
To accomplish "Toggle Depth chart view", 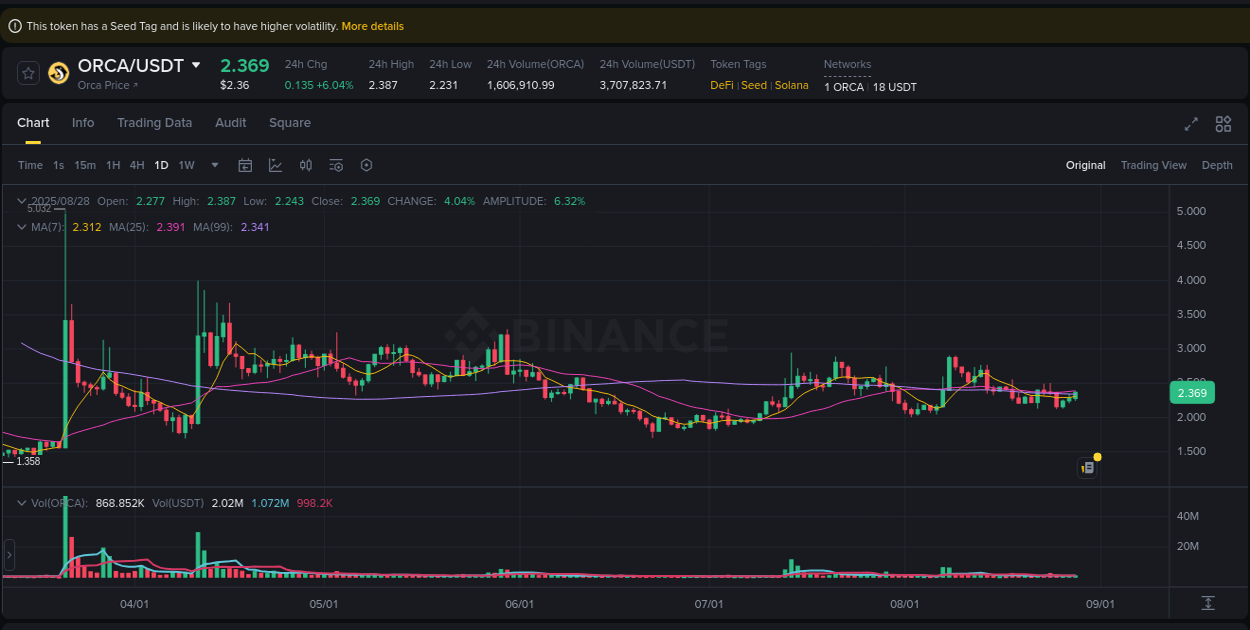I will click(x=1217, y=165).
